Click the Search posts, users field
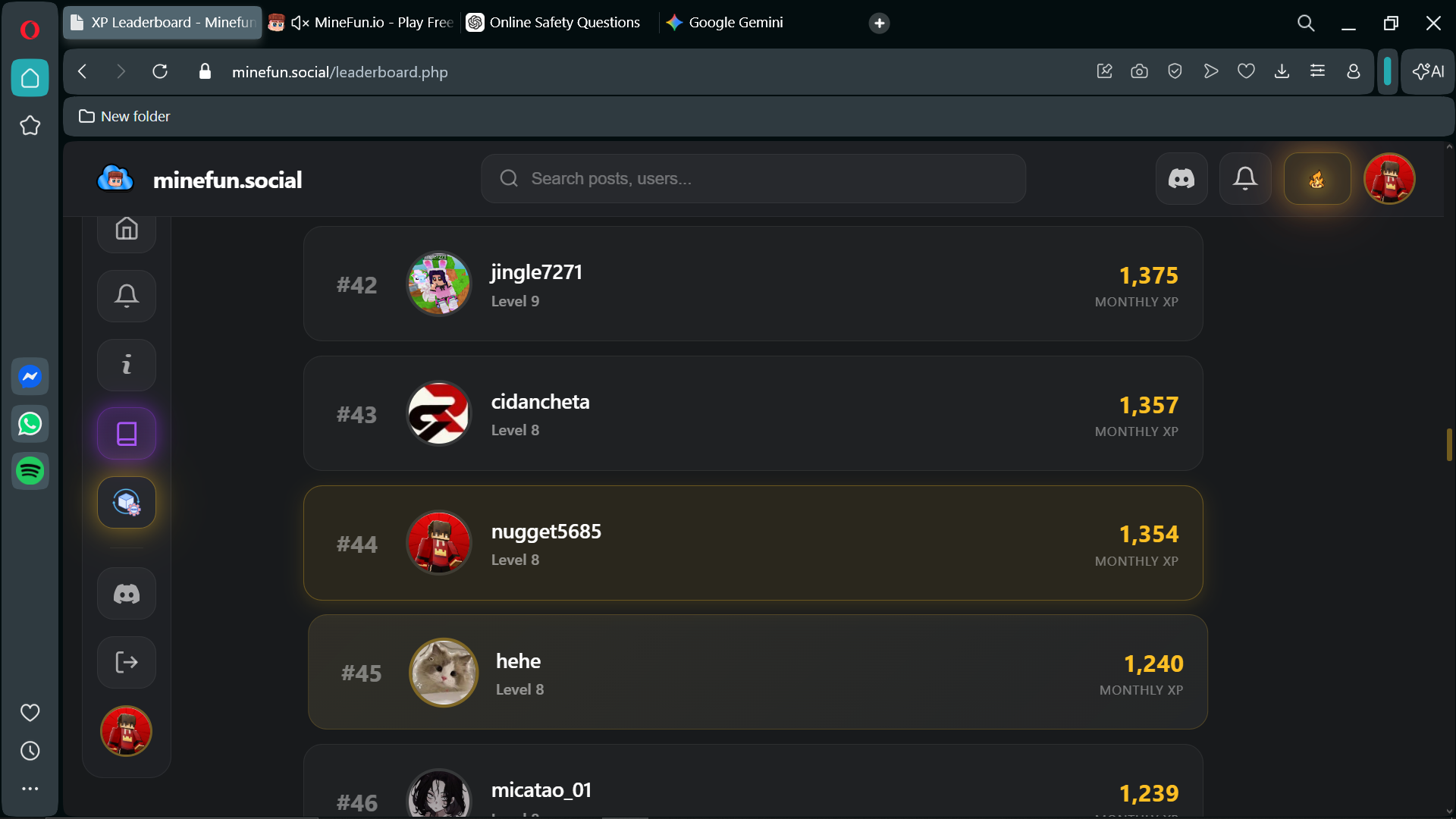 tap(753, 179)
